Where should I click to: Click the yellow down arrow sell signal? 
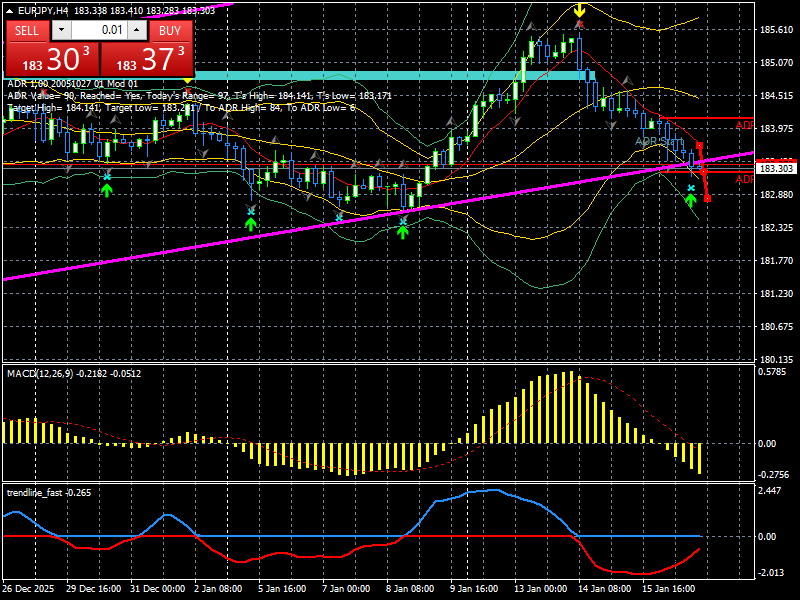[579, 10]
